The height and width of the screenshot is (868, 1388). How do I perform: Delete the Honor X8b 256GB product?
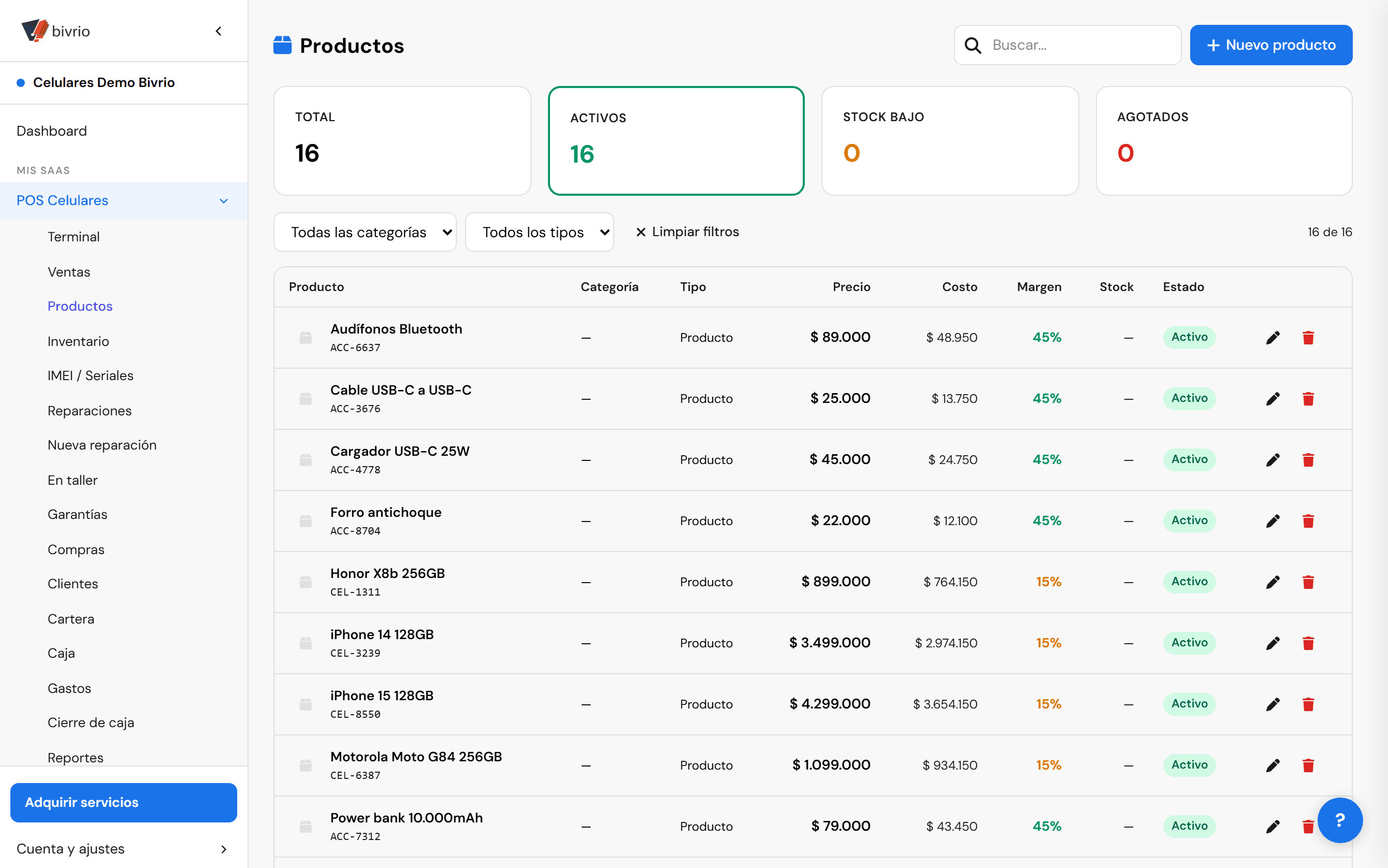(x=1308, y=582)
